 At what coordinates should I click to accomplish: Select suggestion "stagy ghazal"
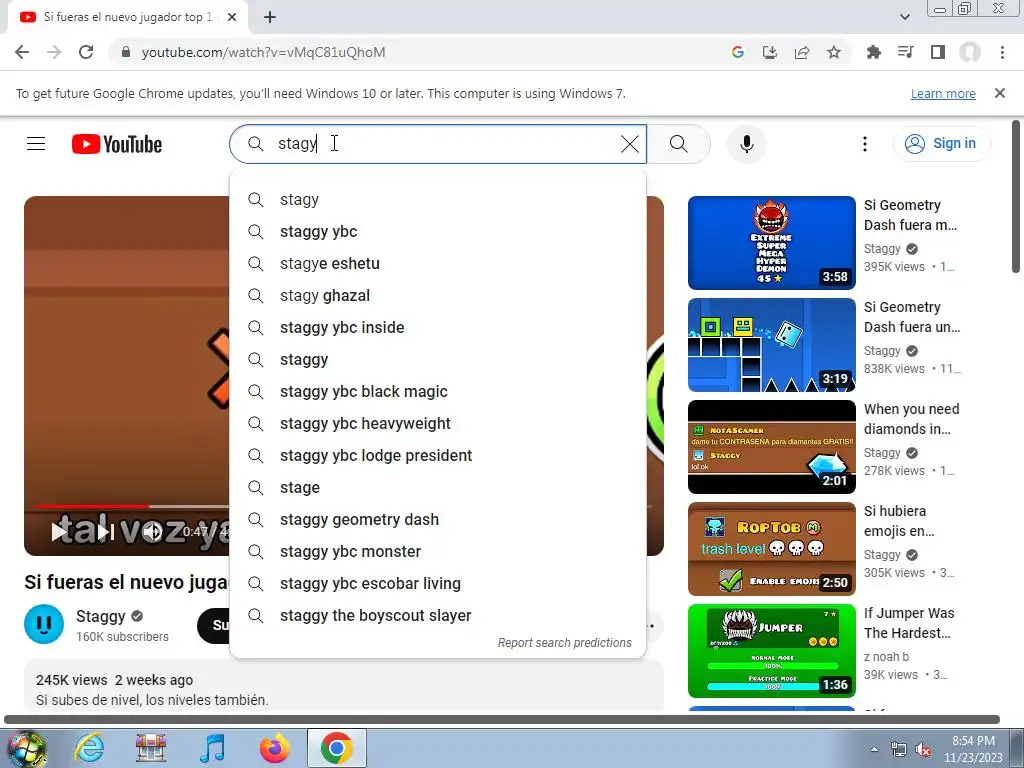pos(438,296)
